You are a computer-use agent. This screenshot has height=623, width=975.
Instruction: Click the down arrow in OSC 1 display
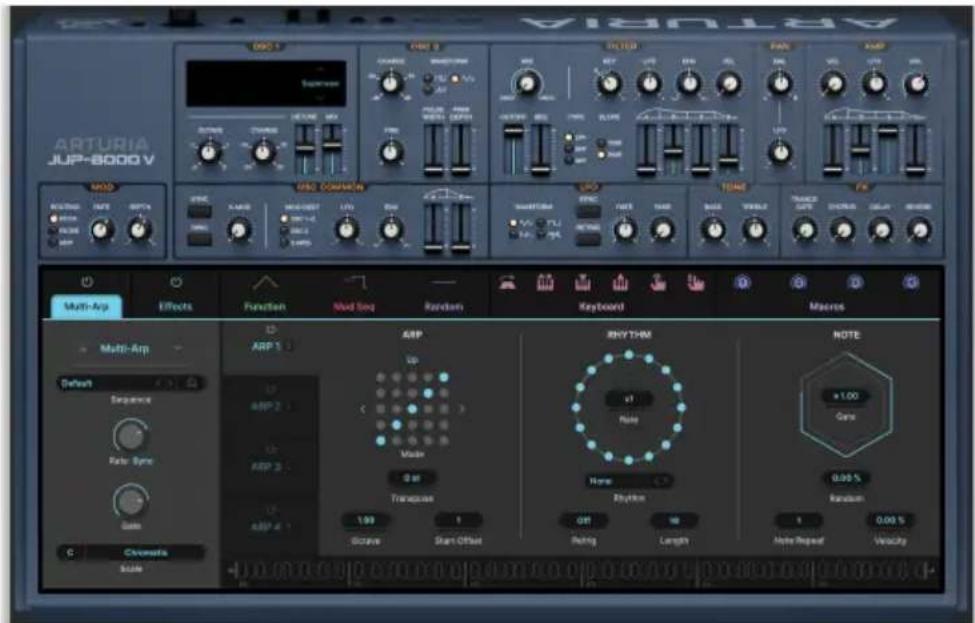(321, 98)
